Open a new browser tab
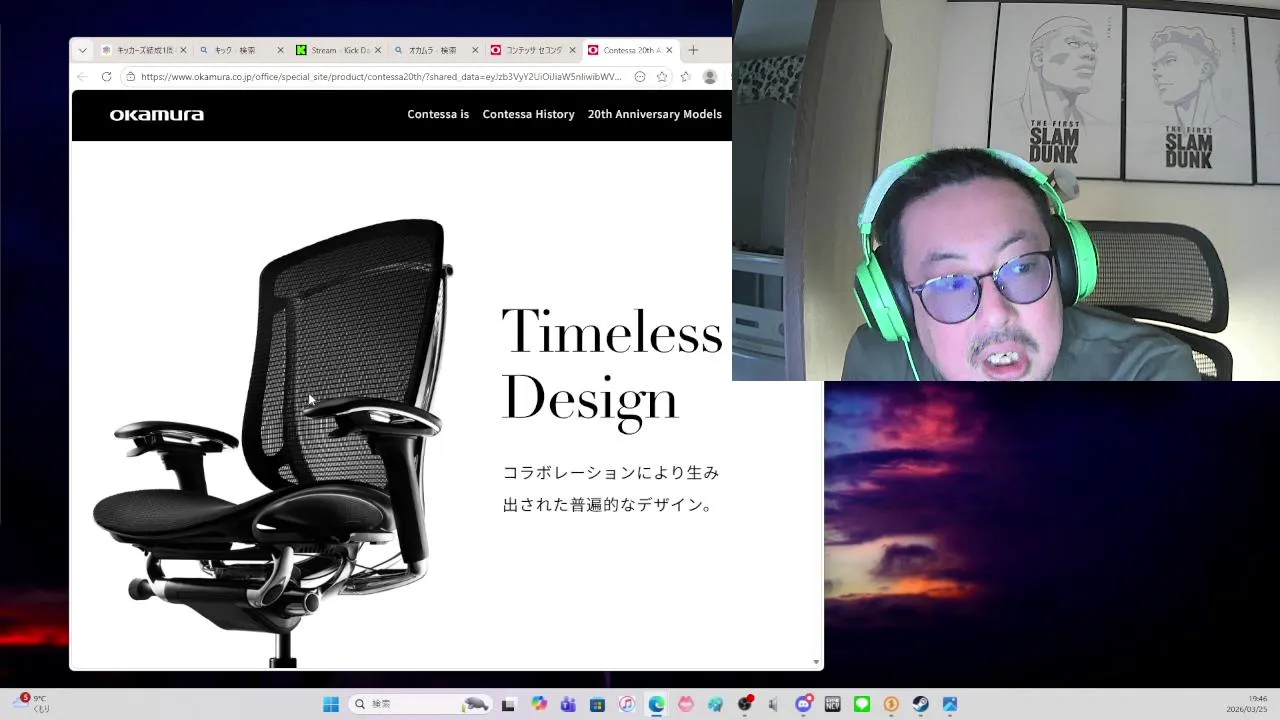Image resolution: width=1280 pixels, height=720 pixels. [x=693, y=50]
